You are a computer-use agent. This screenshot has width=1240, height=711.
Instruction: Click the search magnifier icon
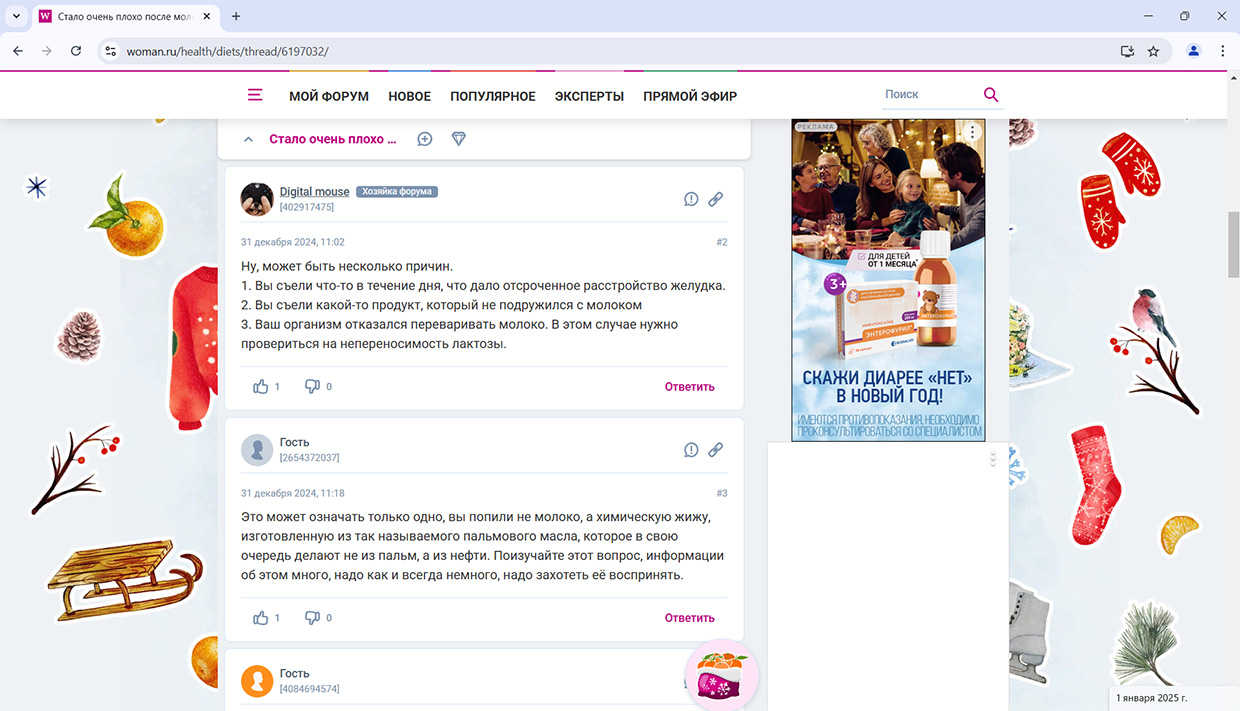coord(990,95)
